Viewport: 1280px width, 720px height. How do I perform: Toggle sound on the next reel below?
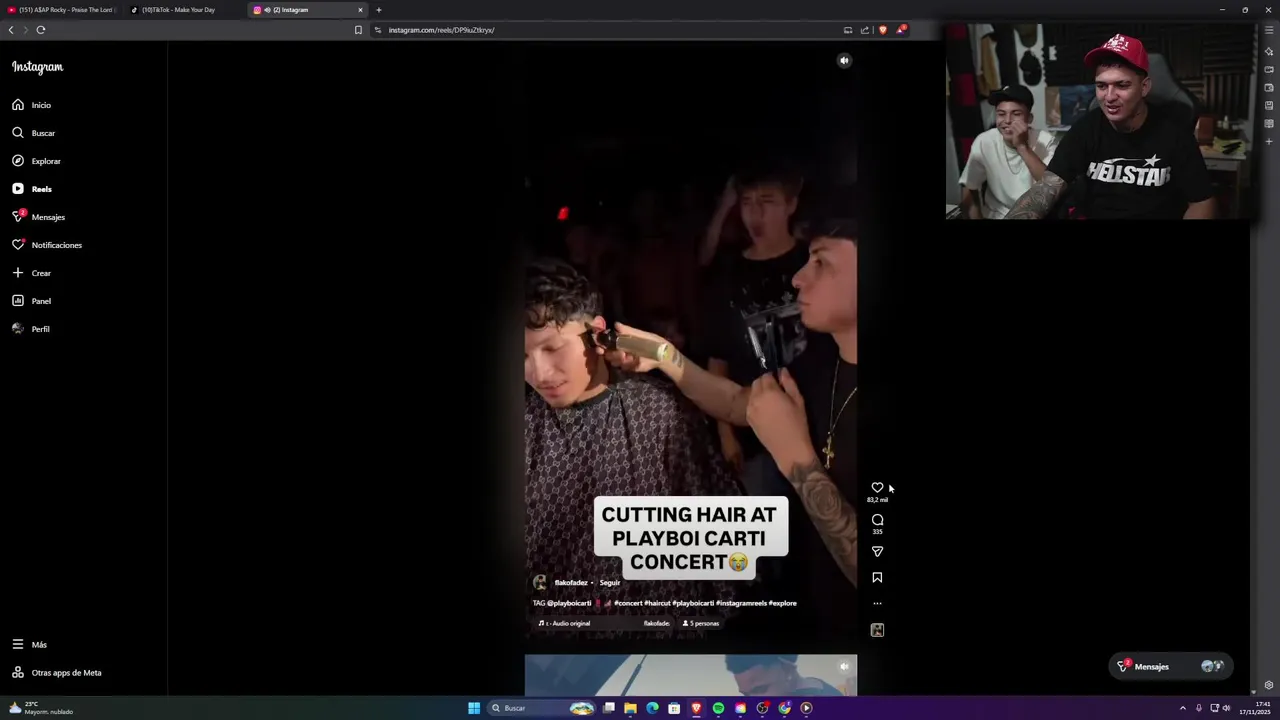(x=844, y=666)
